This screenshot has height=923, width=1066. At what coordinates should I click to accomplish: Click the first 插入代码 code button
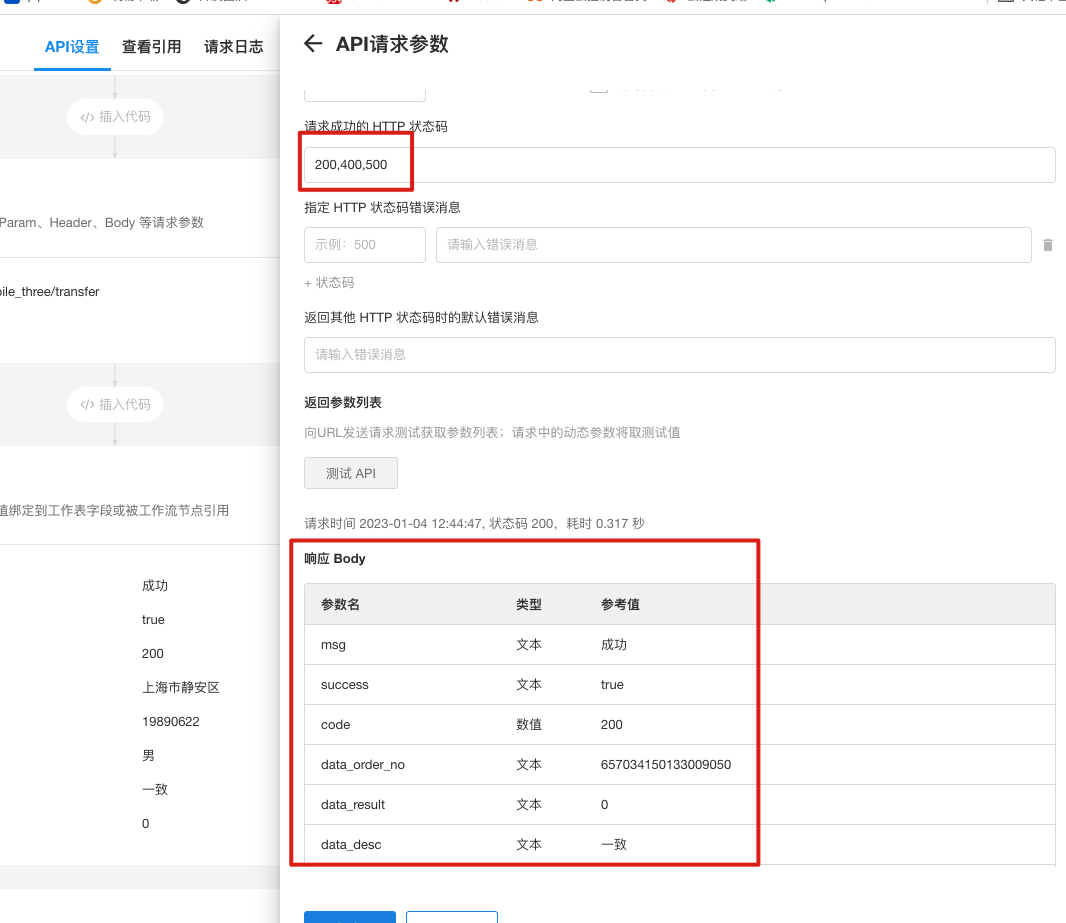(x=115, y=117)
